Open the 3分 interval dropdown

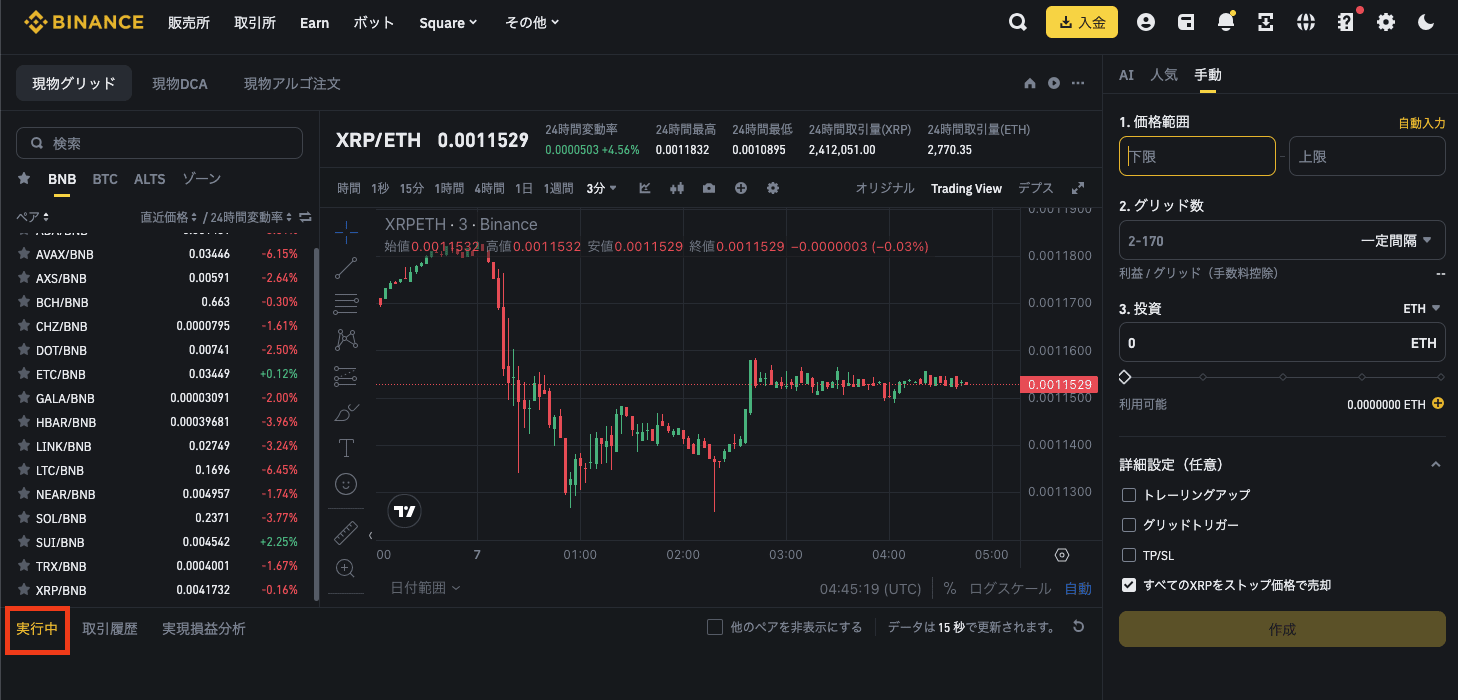pyautogui.click(x=602, y=188)
